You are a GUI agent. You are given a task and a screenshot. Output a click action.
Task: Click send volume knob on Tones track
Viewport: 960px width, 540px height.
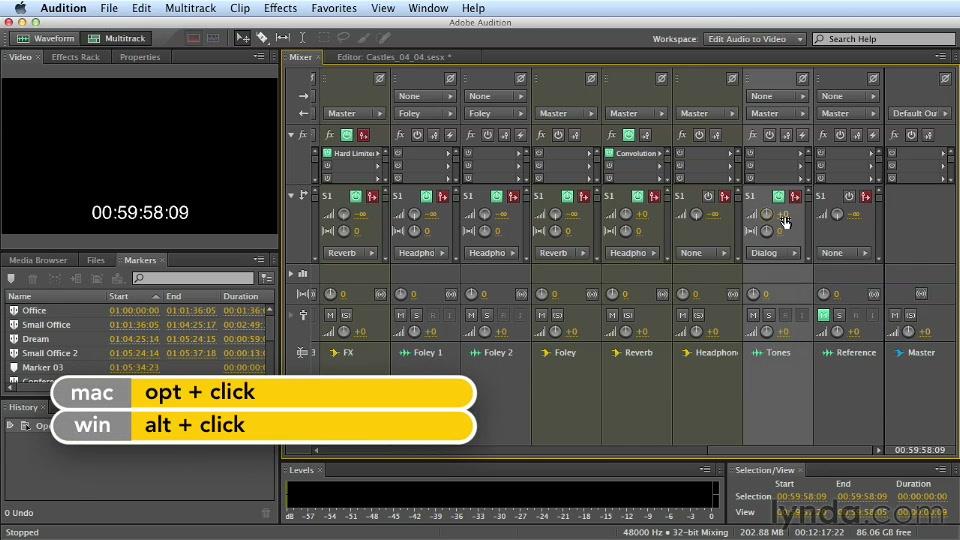[x=767, y=214]
